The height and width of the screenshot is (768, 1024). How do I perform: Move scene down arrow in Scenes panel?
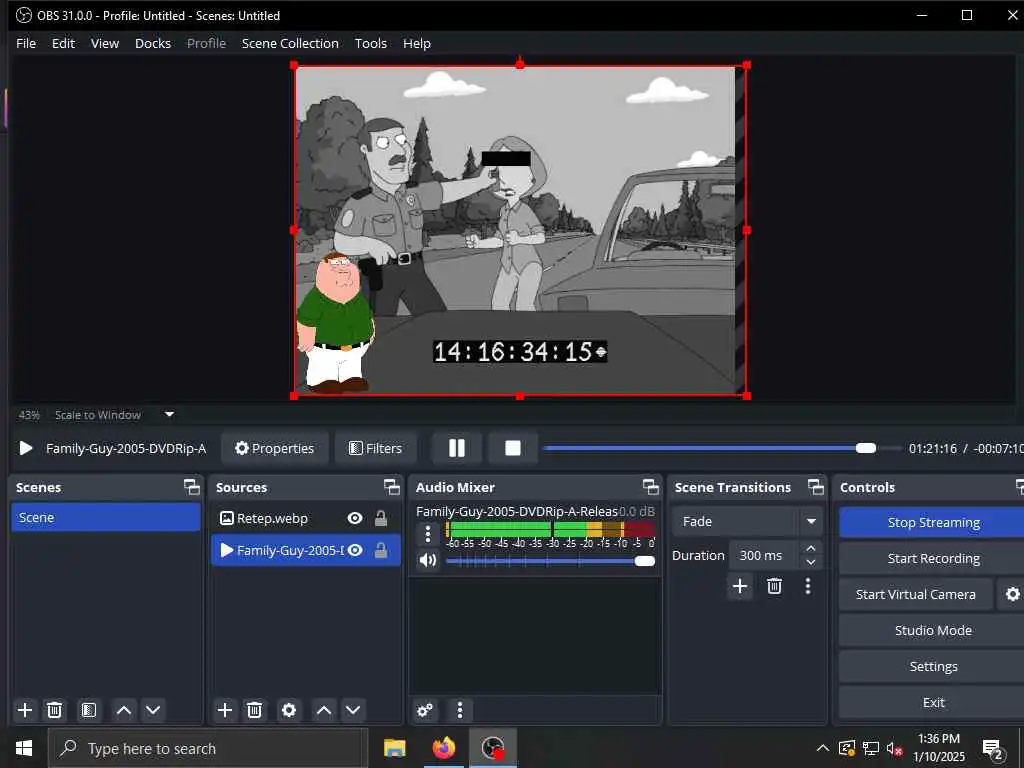point(153,710)
